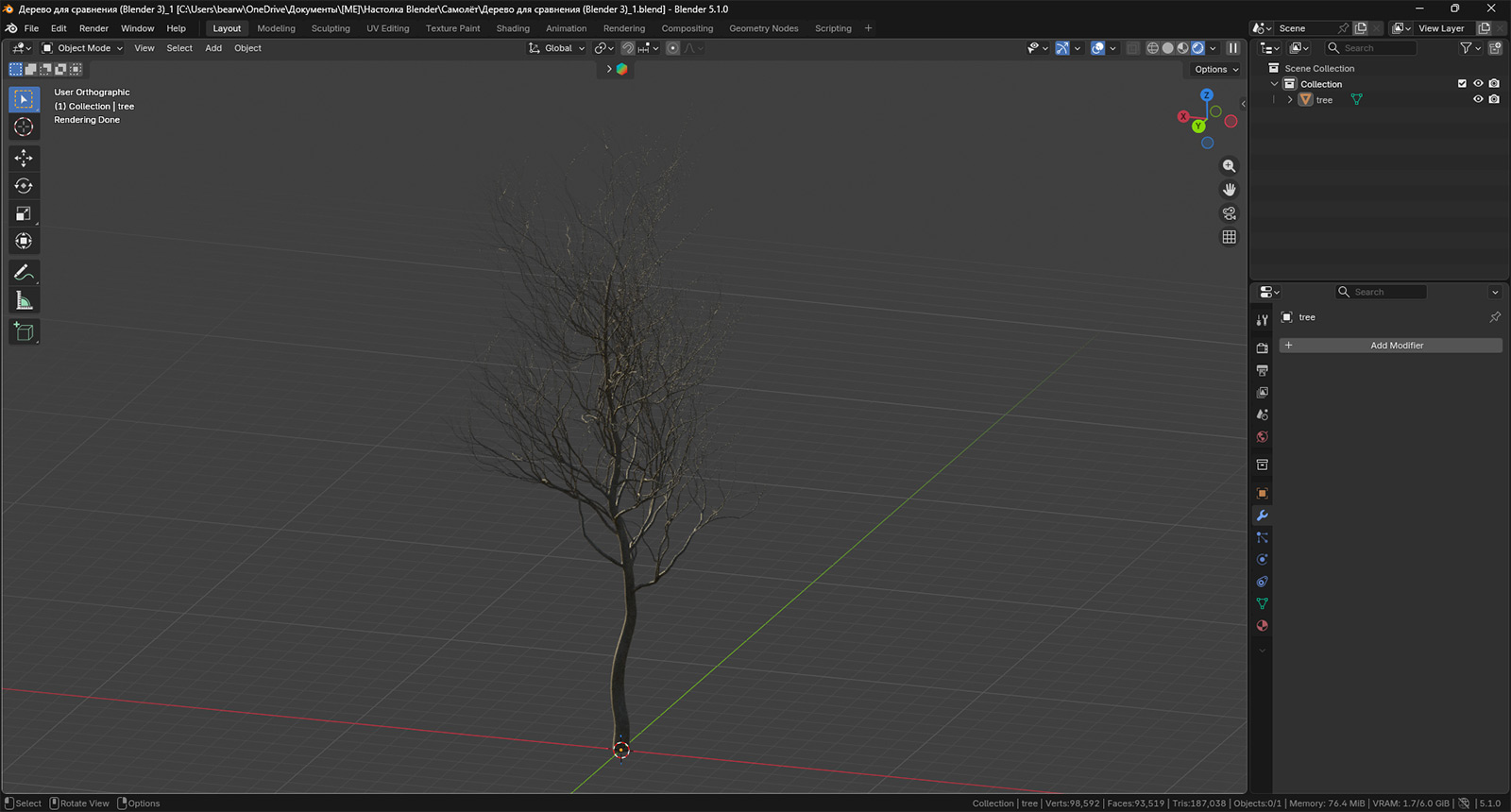Select the Move tool in toolbar
The image size is (1511, 812).
pos(24,158)
